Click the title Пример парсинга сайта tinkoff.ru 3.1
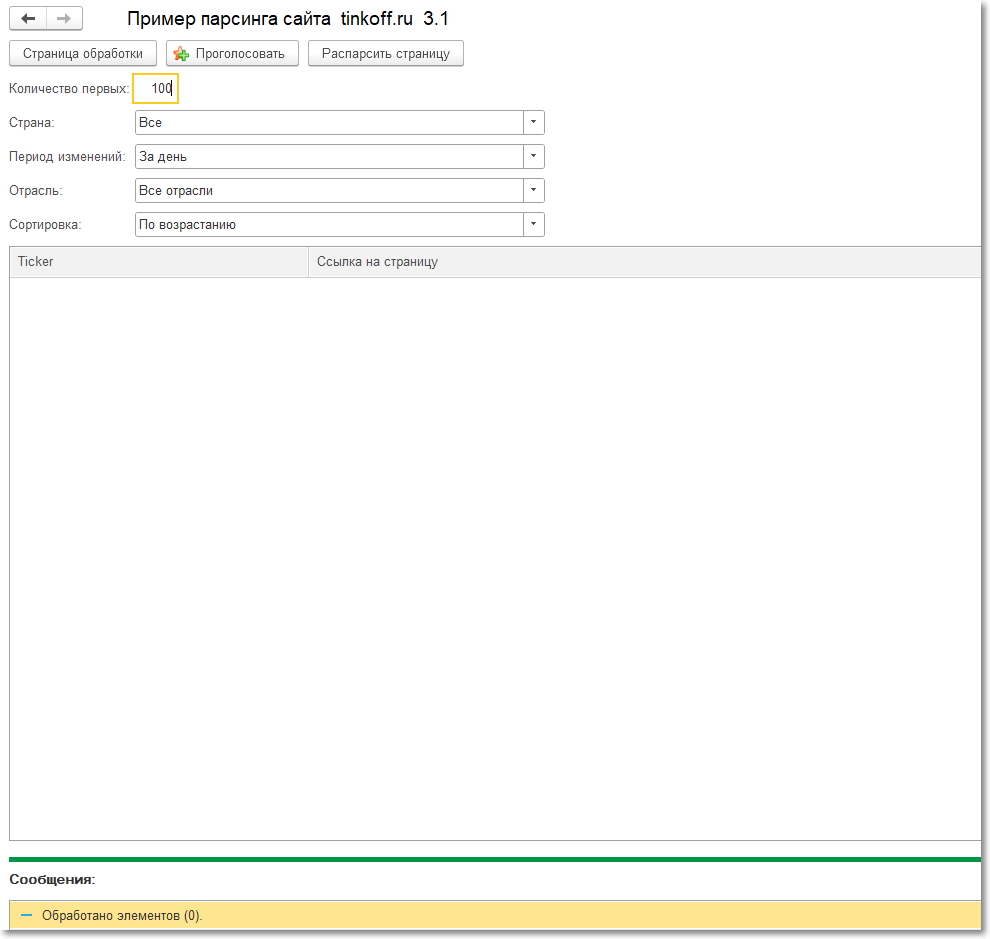This screenshot has height=939, width=990. 288,19
